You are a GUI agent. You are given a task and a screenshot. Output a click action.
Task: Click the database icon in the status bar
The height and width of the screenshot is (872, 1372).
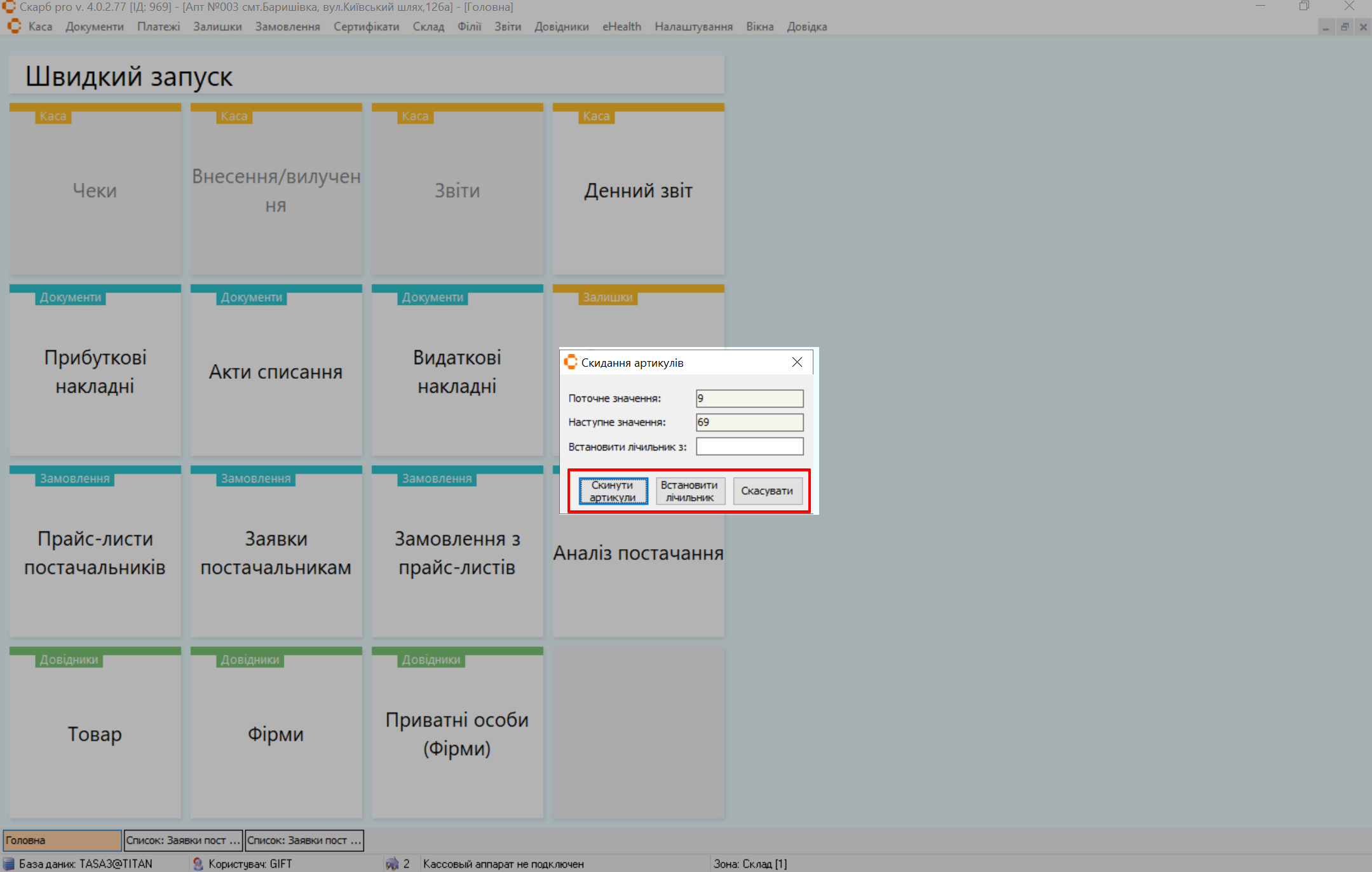coord(9,864)
